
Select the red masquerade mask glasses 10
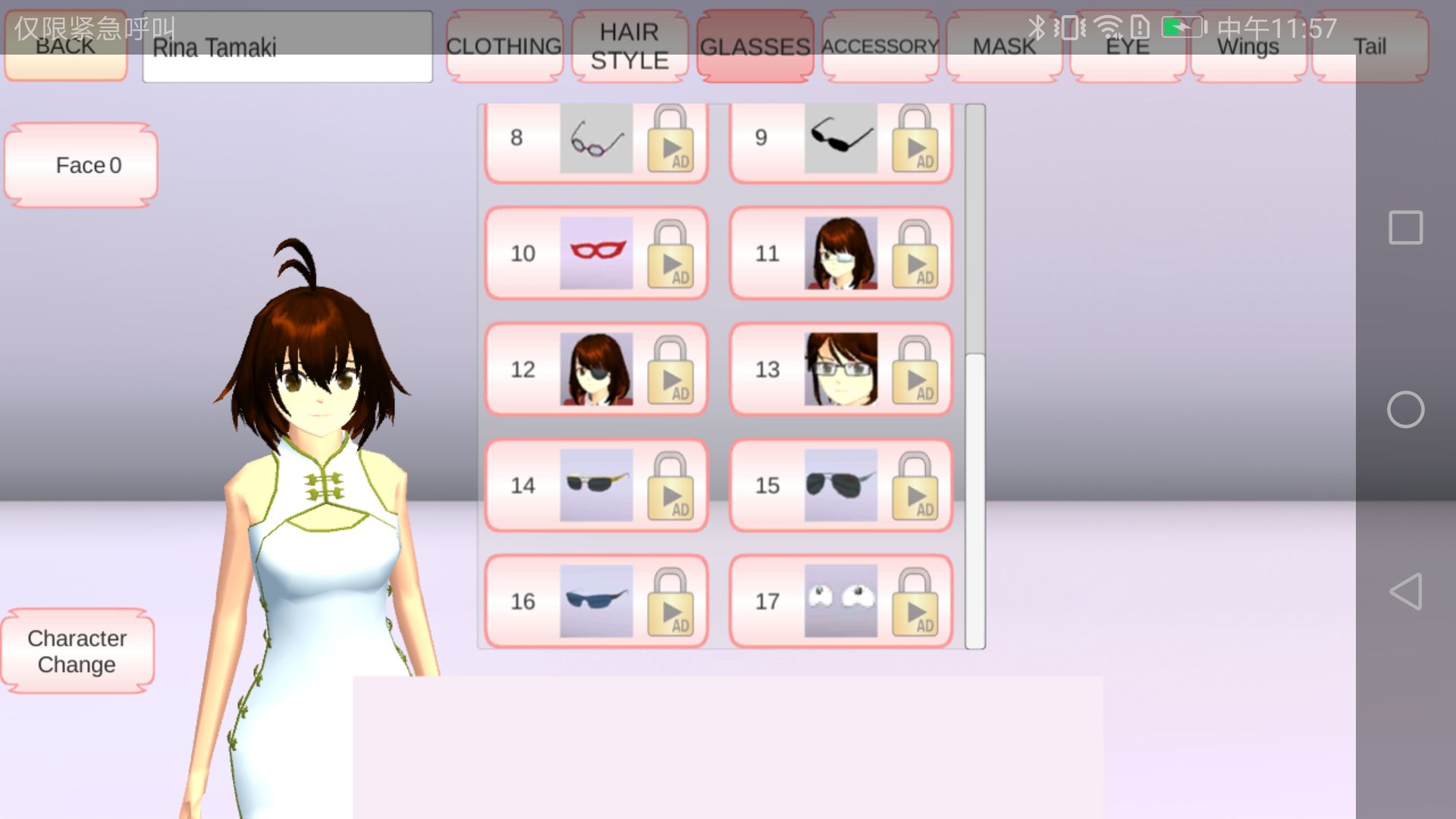(596, 253)
